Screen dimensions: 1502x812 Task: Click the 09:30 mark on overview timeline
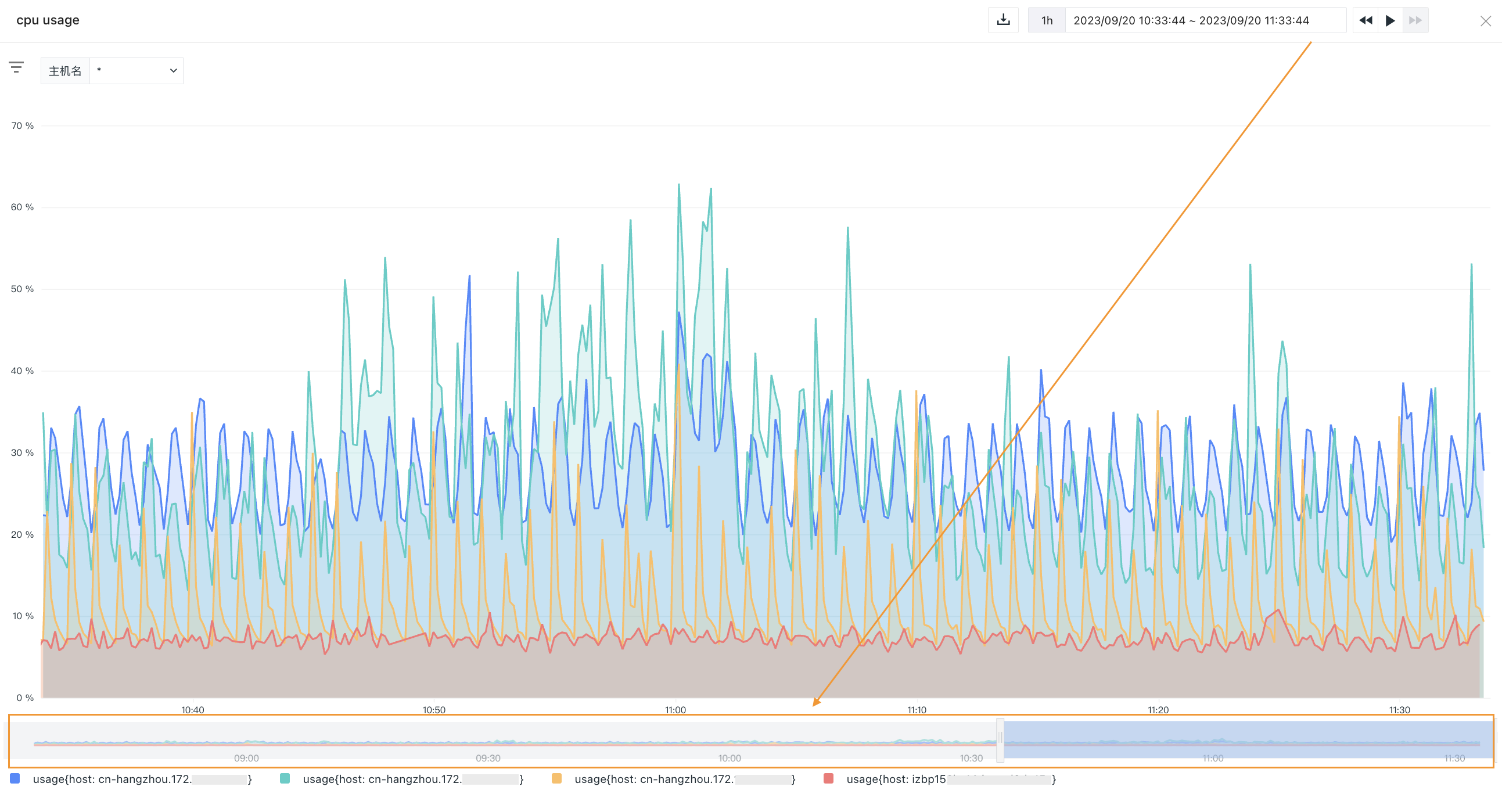click(488, 758)
